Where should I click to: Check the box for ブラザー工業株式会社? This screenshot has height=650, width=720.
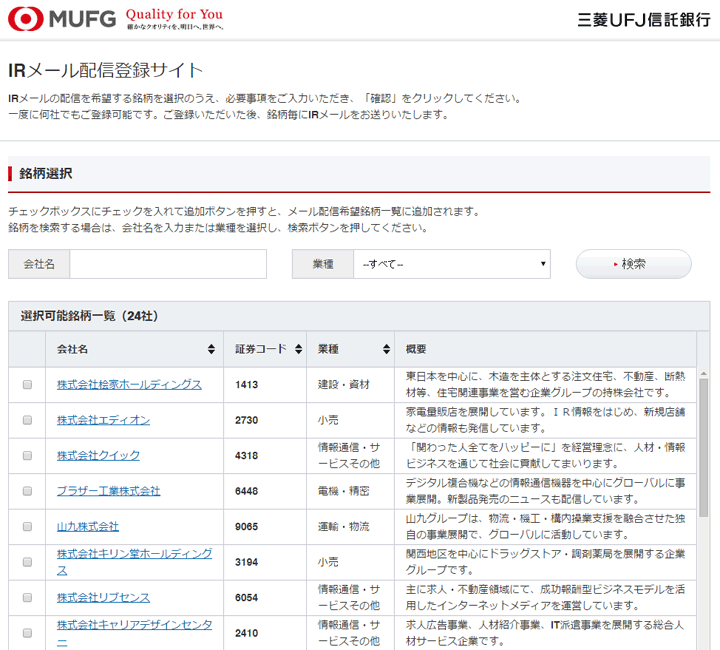(28, 491)
